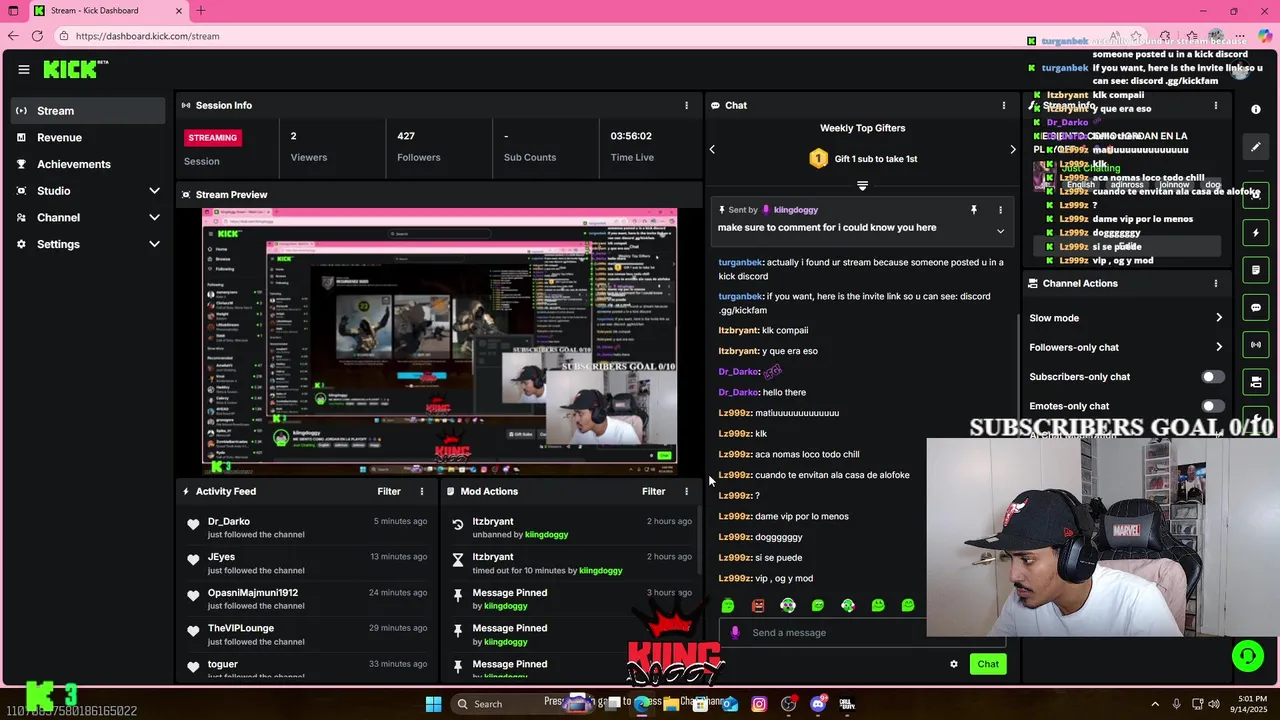The image size is (1280, 720).
Task: Click the Followers count 427
Action: [406, 136]
